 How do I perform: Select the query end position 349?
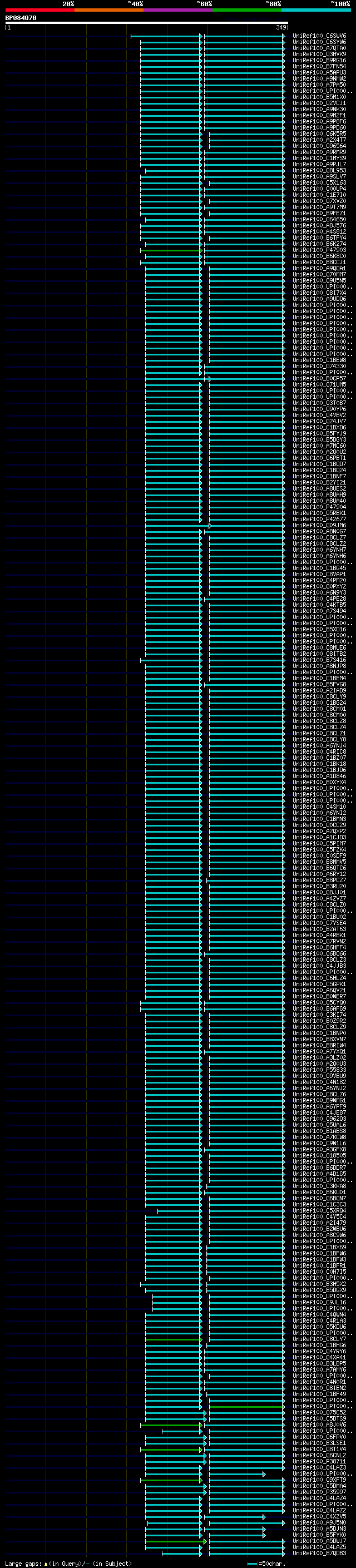[281, 27]
